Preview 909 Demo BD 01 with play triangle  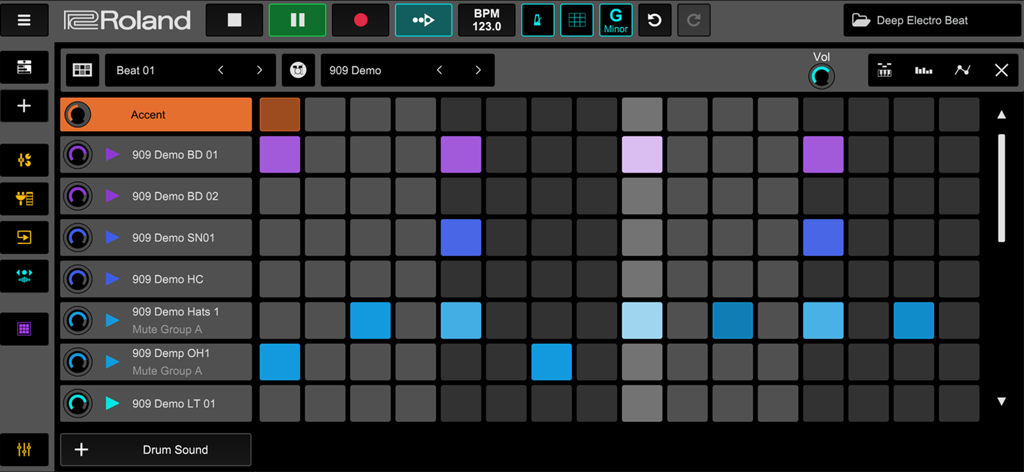coord(113,154)
